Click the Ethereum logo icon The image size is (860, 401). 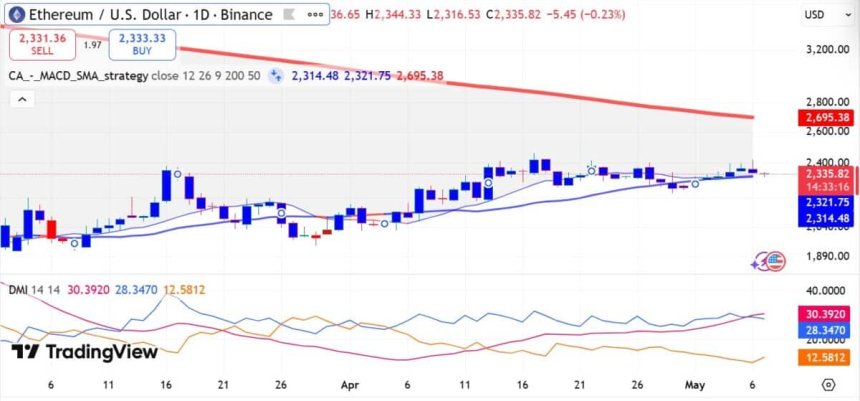tap(15, 14)
